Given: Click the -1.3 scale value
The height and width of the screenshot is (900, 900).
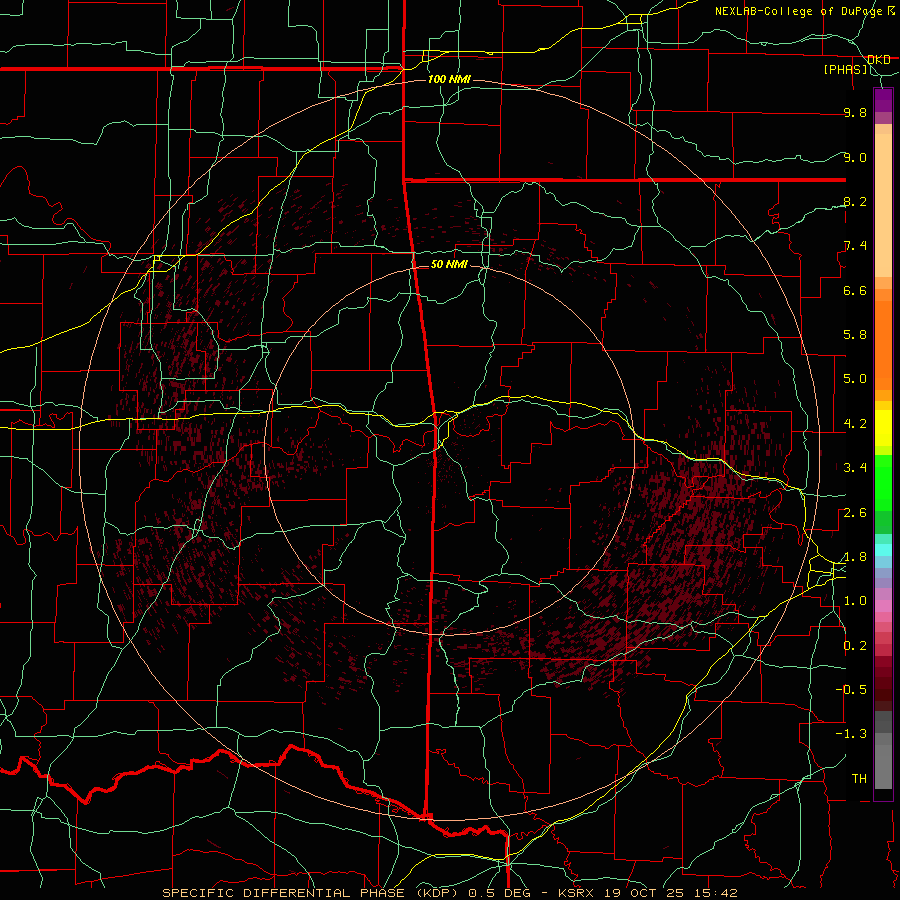Looking at the screenshot, I should (851, 734).
